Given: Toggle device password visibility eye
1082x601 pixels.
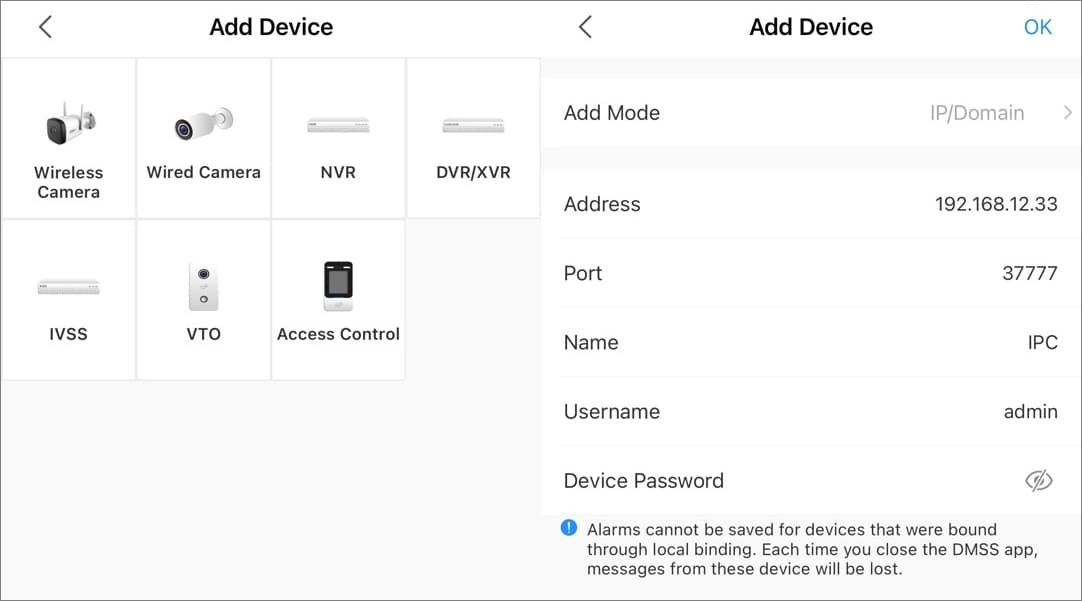Looking at the screenshot, I should (x=1039, y=480).
